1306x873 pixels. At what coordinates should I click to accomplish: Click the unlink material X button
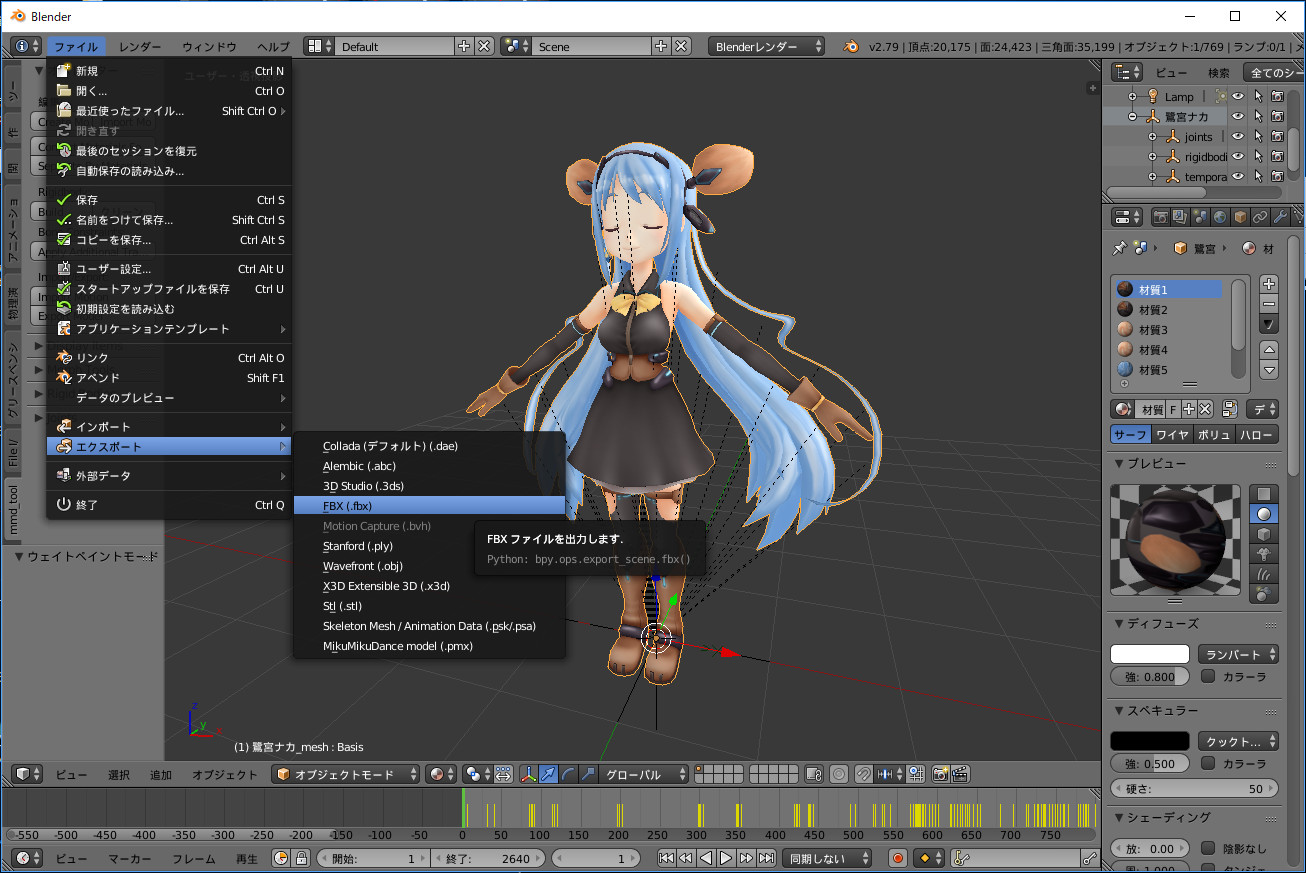pos(1206,409)
